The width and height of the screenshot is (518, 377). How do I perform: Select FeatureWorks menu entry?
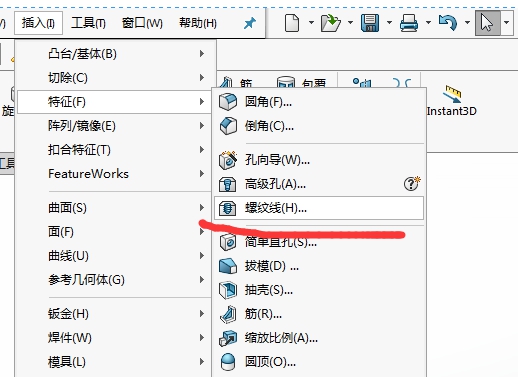114,174
